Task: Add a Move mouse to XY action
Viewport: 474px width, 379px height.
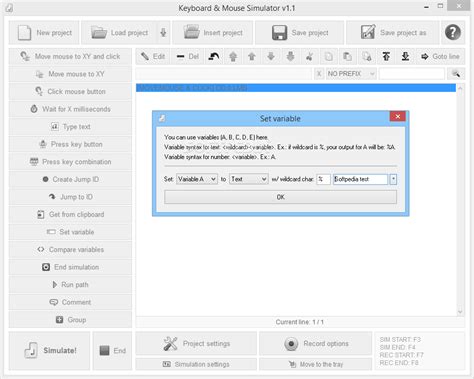Action: (x=70, y=74)
